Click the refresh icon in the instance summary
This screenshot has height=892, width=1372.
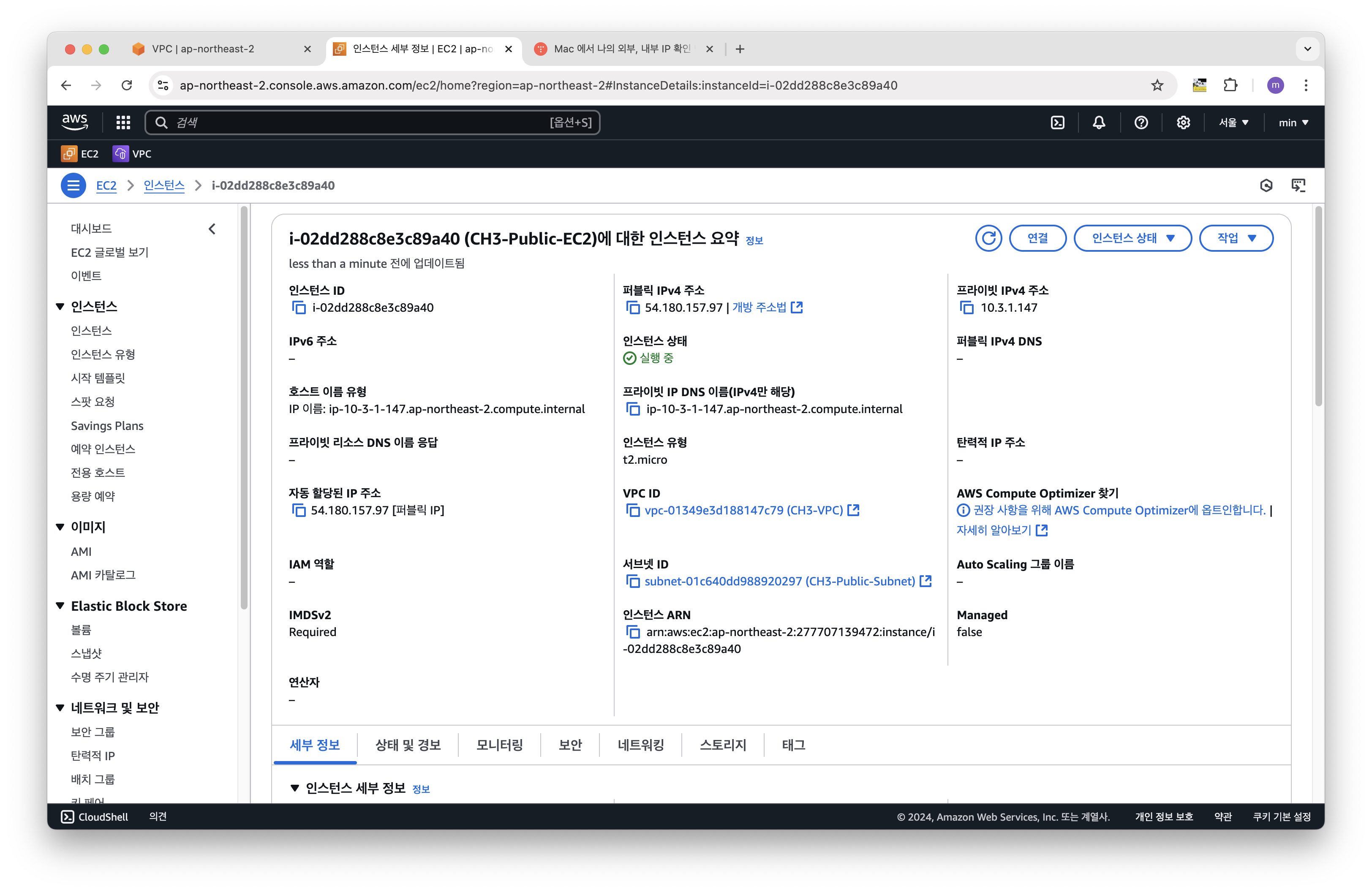pos(988,238)
